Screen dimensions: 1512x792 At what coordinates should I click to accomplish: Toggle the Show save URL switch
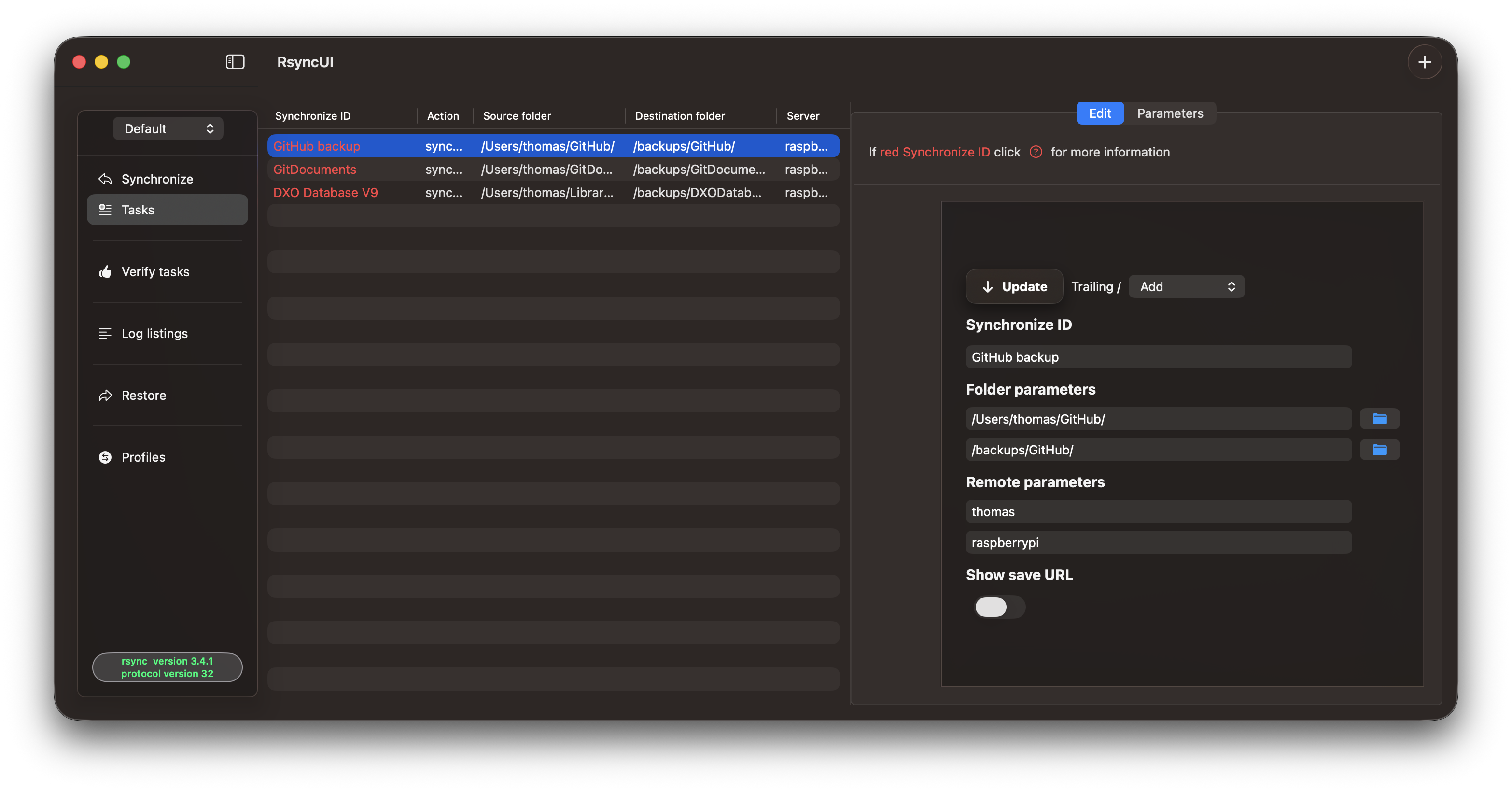pyautogui.click(x=998, y=607)
